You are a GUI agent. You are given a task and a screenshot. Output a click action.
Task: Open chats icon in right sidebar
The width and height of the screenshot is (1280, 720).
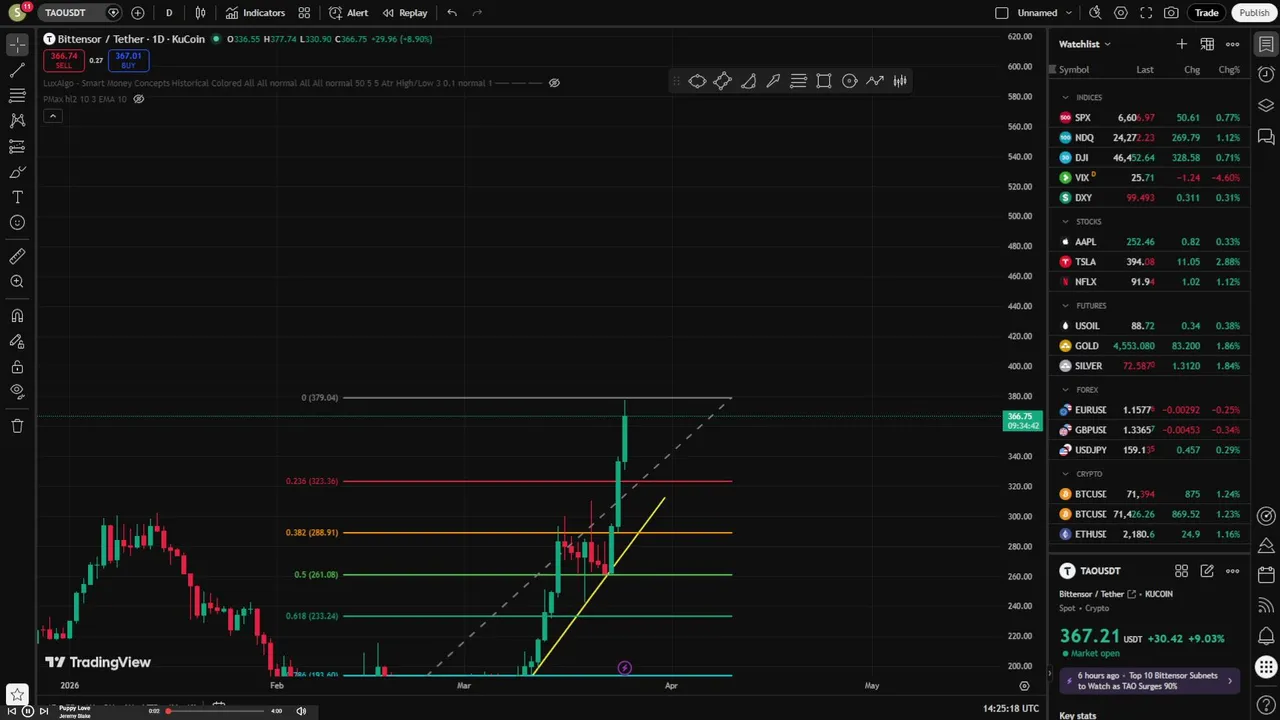pyautogui.click(x=1266, y=137)
